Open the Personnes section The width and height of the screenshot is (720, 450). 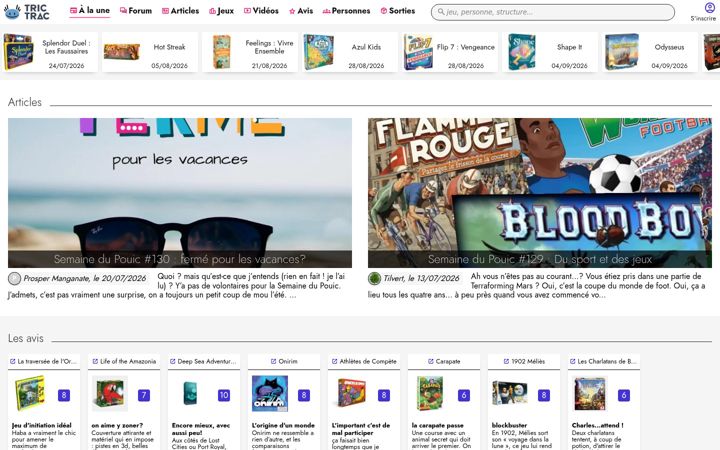pos(346,11)
